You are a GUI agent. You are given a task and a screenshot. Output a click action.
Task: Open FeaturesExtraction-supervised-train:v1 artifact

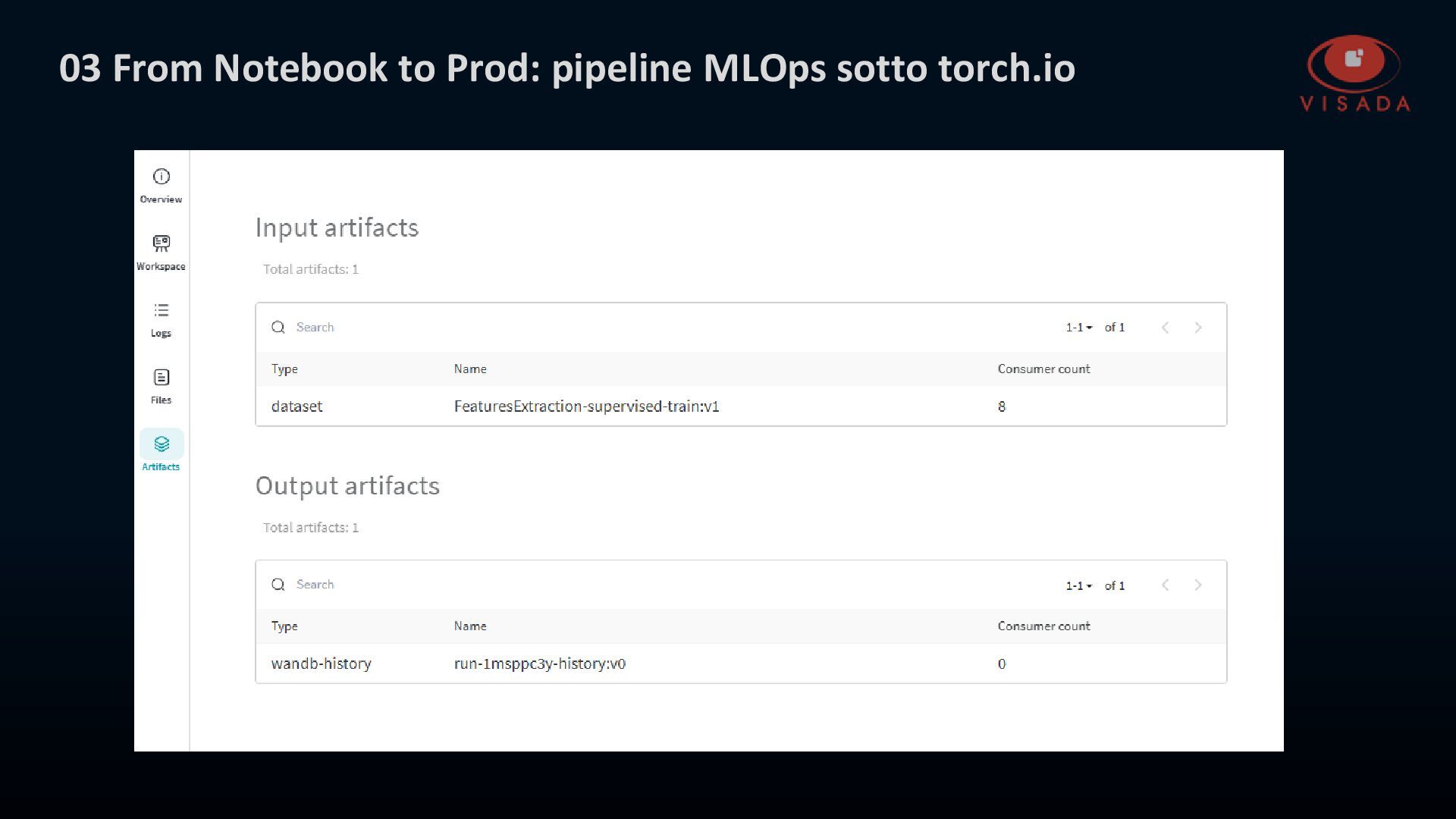click(x=586, y=406)
